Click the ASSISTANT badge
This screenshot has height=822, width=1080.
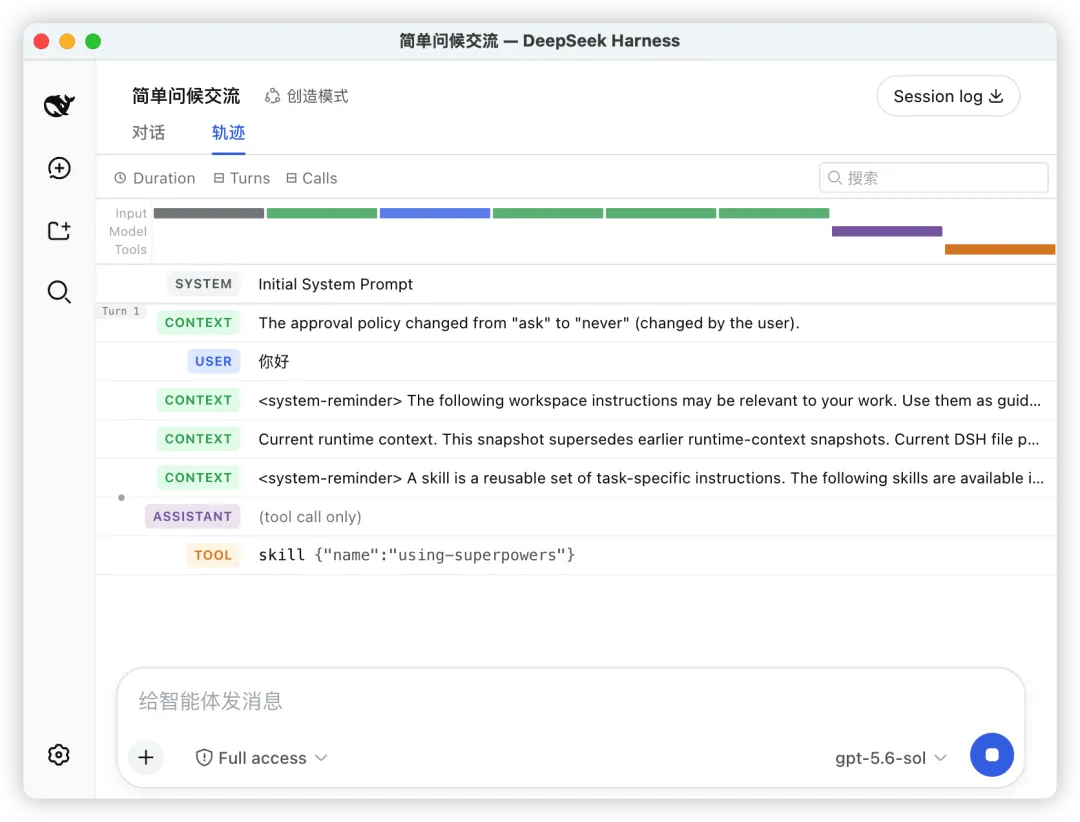coord(192,516)
